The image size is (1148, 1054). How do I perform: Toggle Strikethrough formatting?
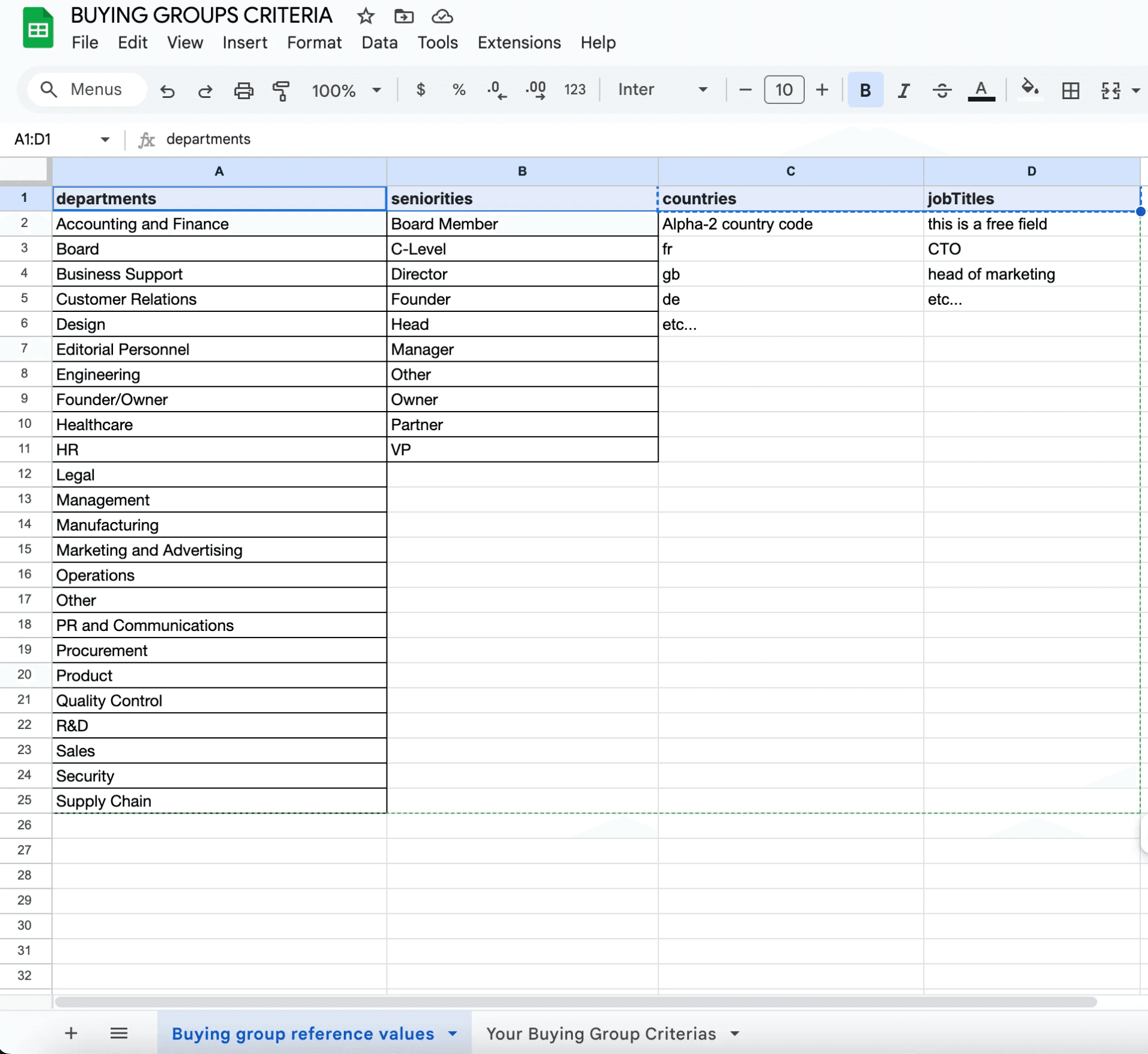tap(942, 90)
